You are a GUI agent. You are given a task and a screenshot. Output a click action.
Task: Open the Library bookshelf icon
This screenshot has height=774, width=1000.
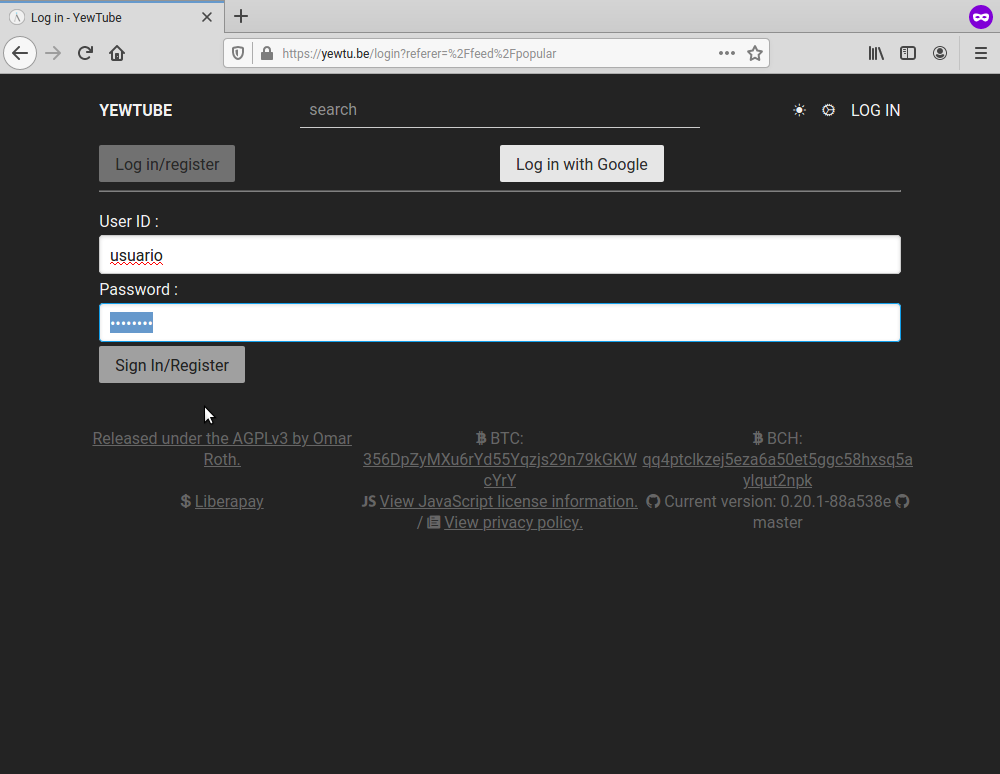tap(876, 54)
